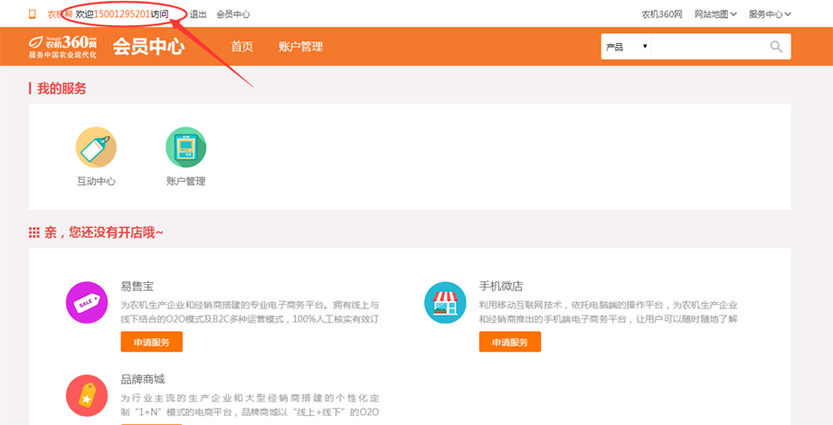Screen dimensions: 833x425
Task: Expand the 产品 search category dropdown
Action: click(x=627, y=47)
